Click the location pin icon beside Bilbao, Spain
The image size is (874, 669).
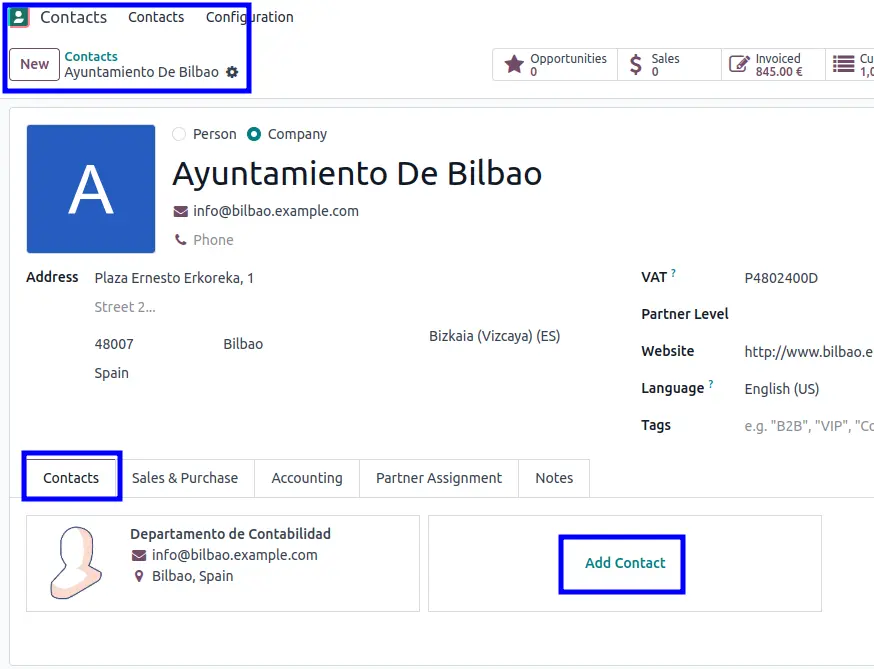[139, 576]
